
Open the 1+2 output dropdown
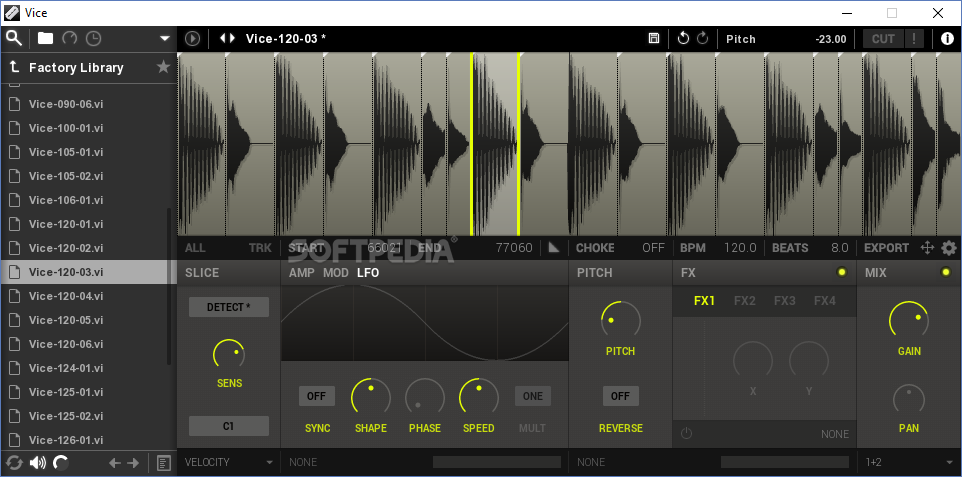[x=910, y=462]
